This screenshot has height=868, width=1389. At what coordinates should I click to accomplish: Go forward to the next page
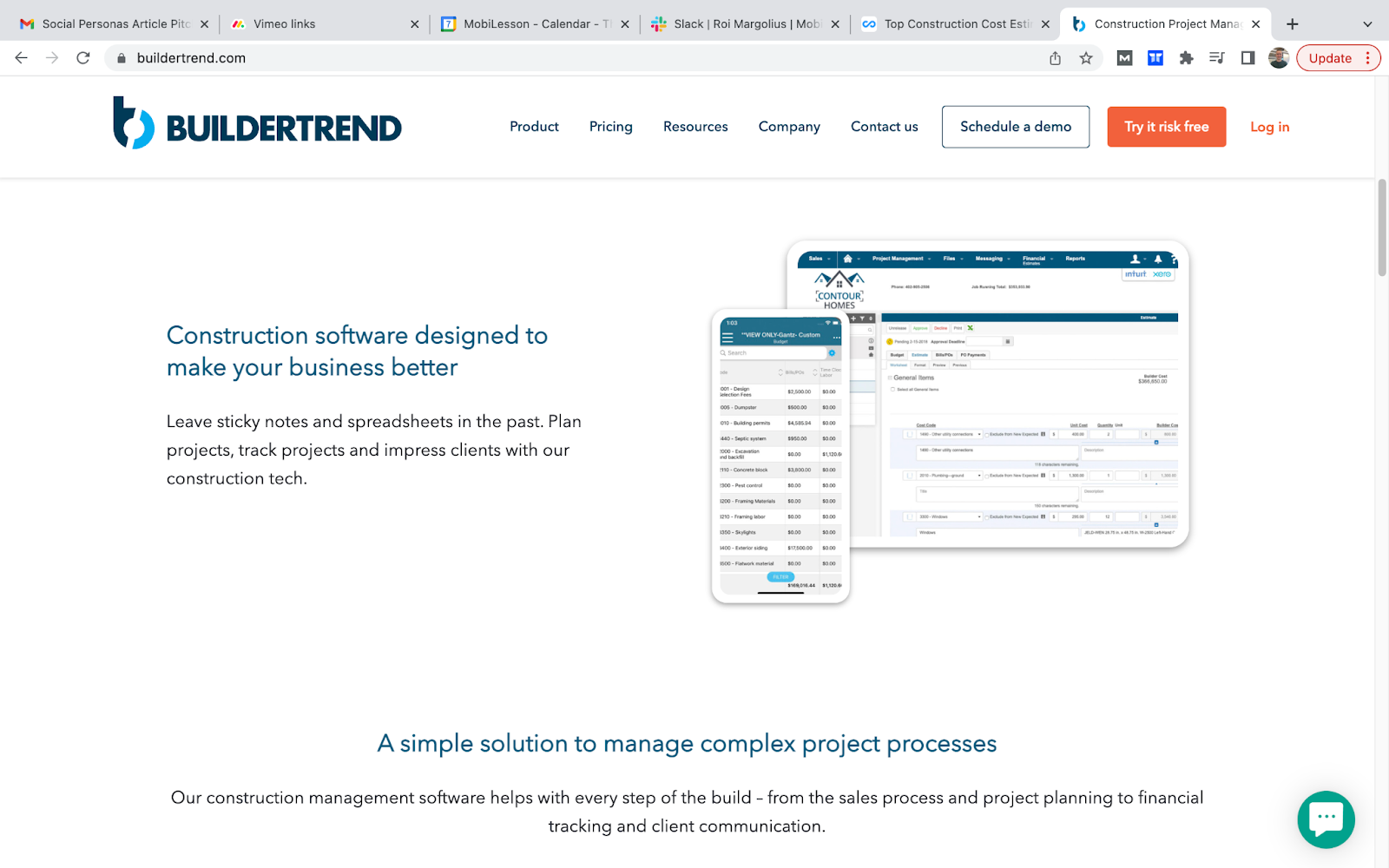[52, 58]
